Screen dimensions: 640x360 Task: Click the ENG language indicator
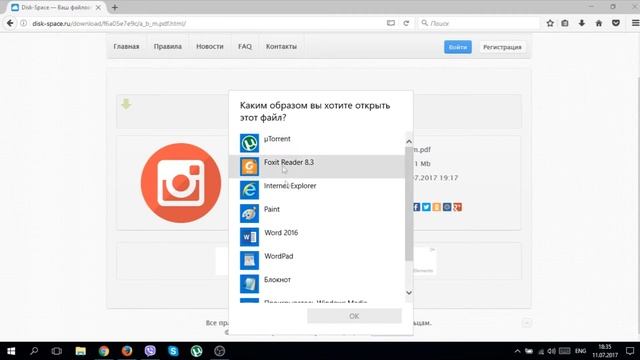click(580, 351)
